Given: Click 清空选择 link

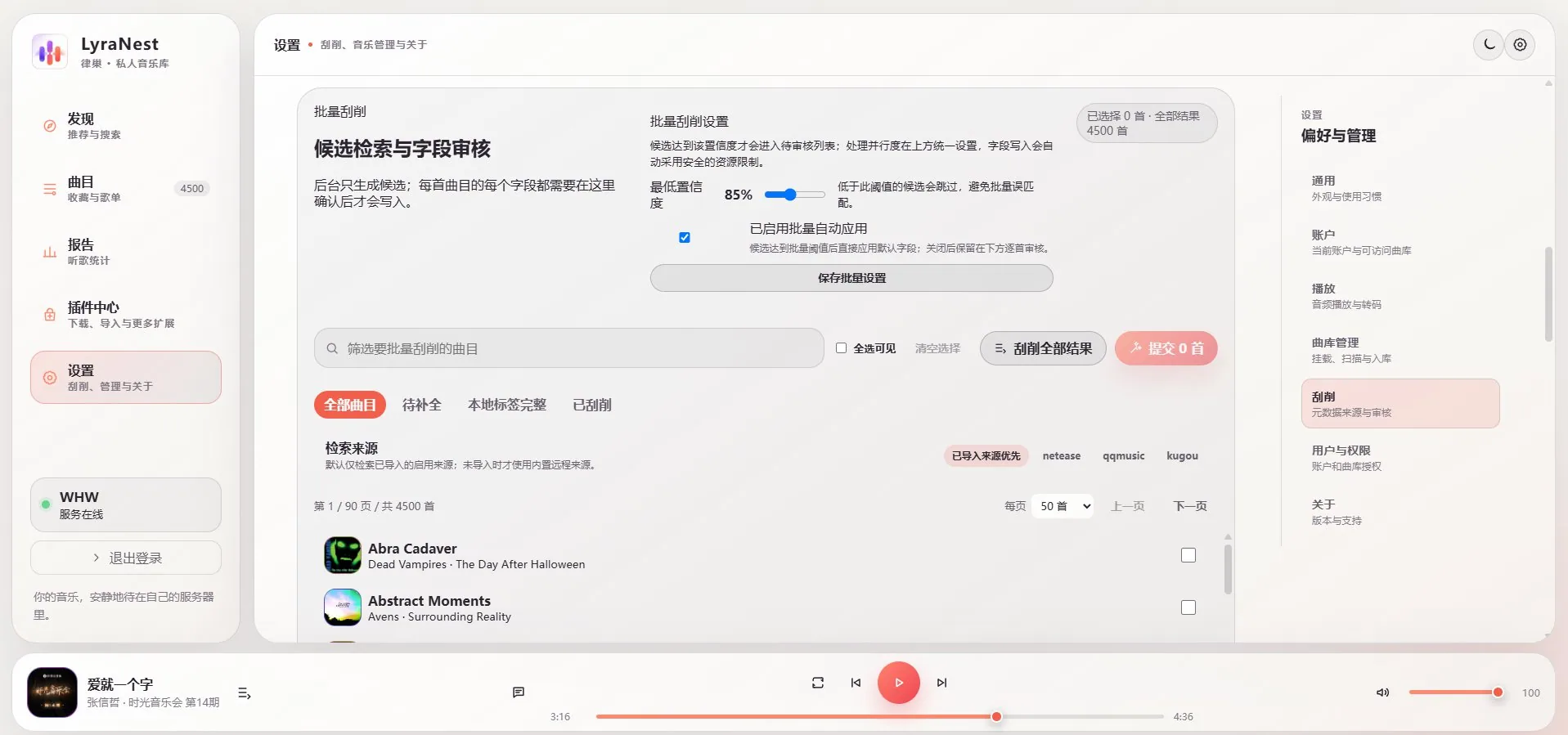Looking at the screenshot, I should click(x=937, y=348).
